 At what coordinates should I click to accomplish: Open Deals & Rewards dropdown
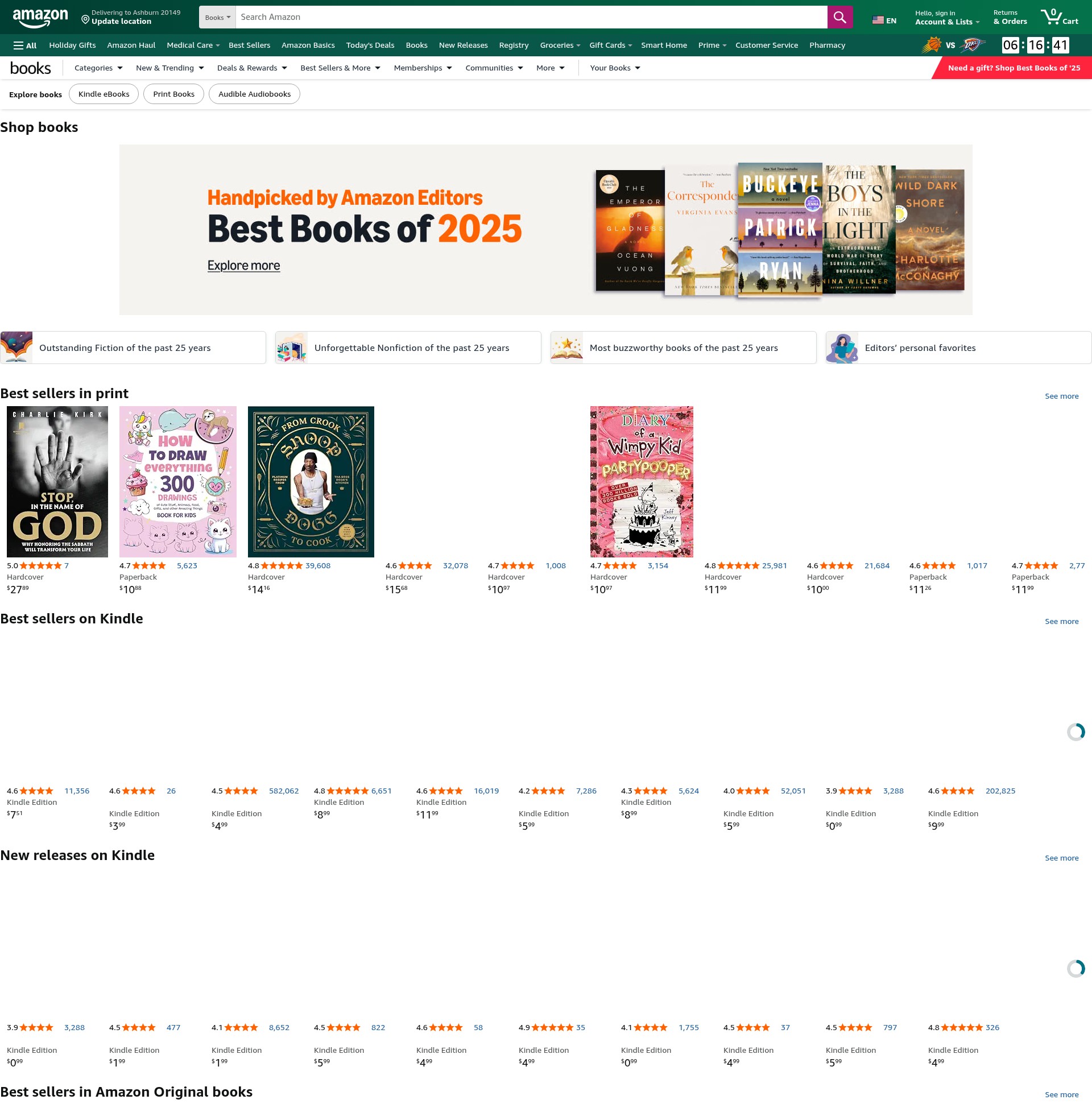[252, 68]
